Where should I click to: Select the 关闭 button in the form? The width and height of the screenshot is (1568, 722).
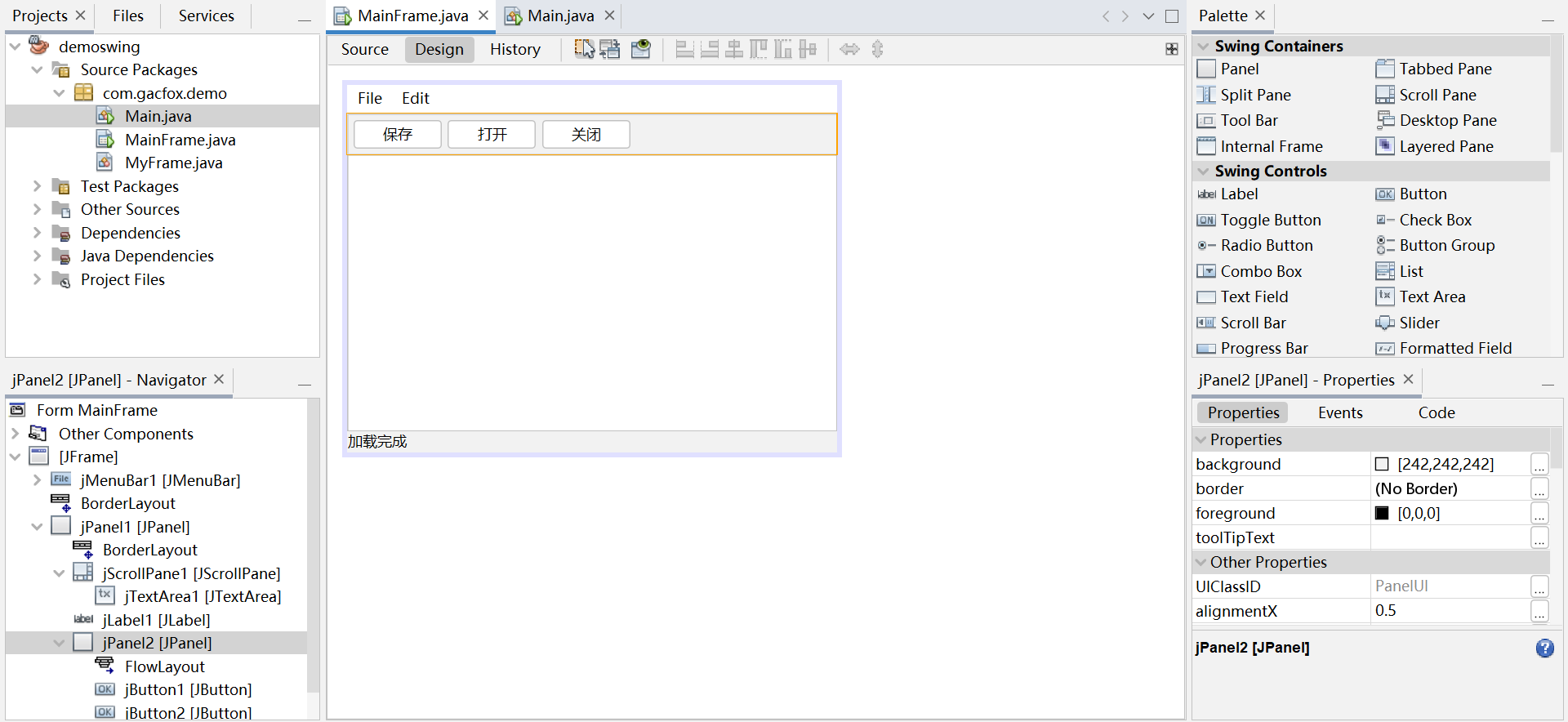pos(586,134)
